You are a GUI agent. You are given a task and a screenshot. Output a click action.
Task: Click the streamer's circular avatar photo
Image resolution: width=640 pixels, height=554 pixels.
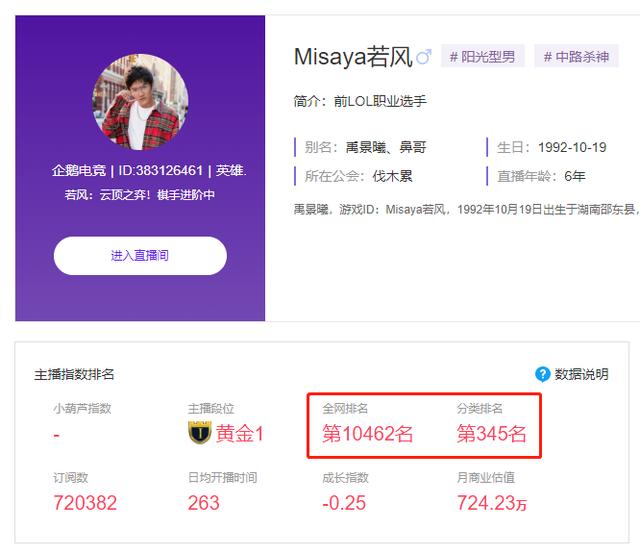pyautogui.click(x=140, y=102)
